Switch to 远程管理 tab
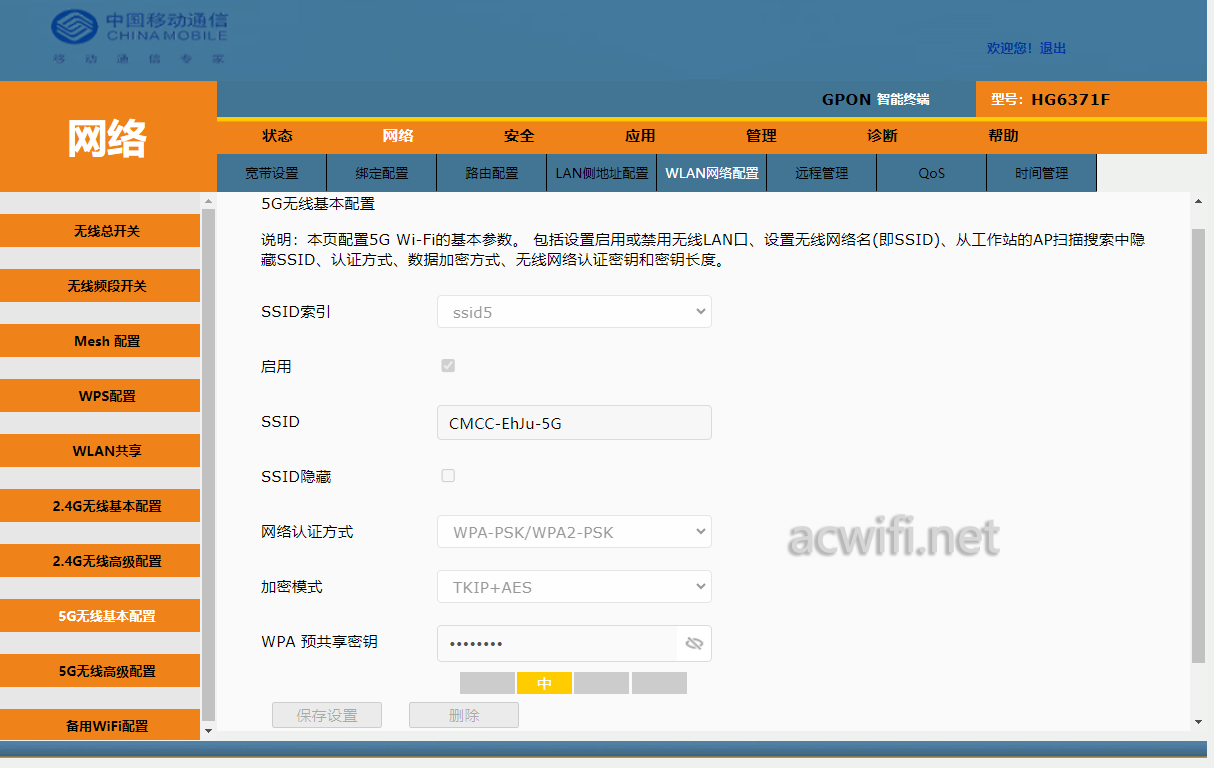The width and height of the screenshot is (1214, 768). [822, 173]
